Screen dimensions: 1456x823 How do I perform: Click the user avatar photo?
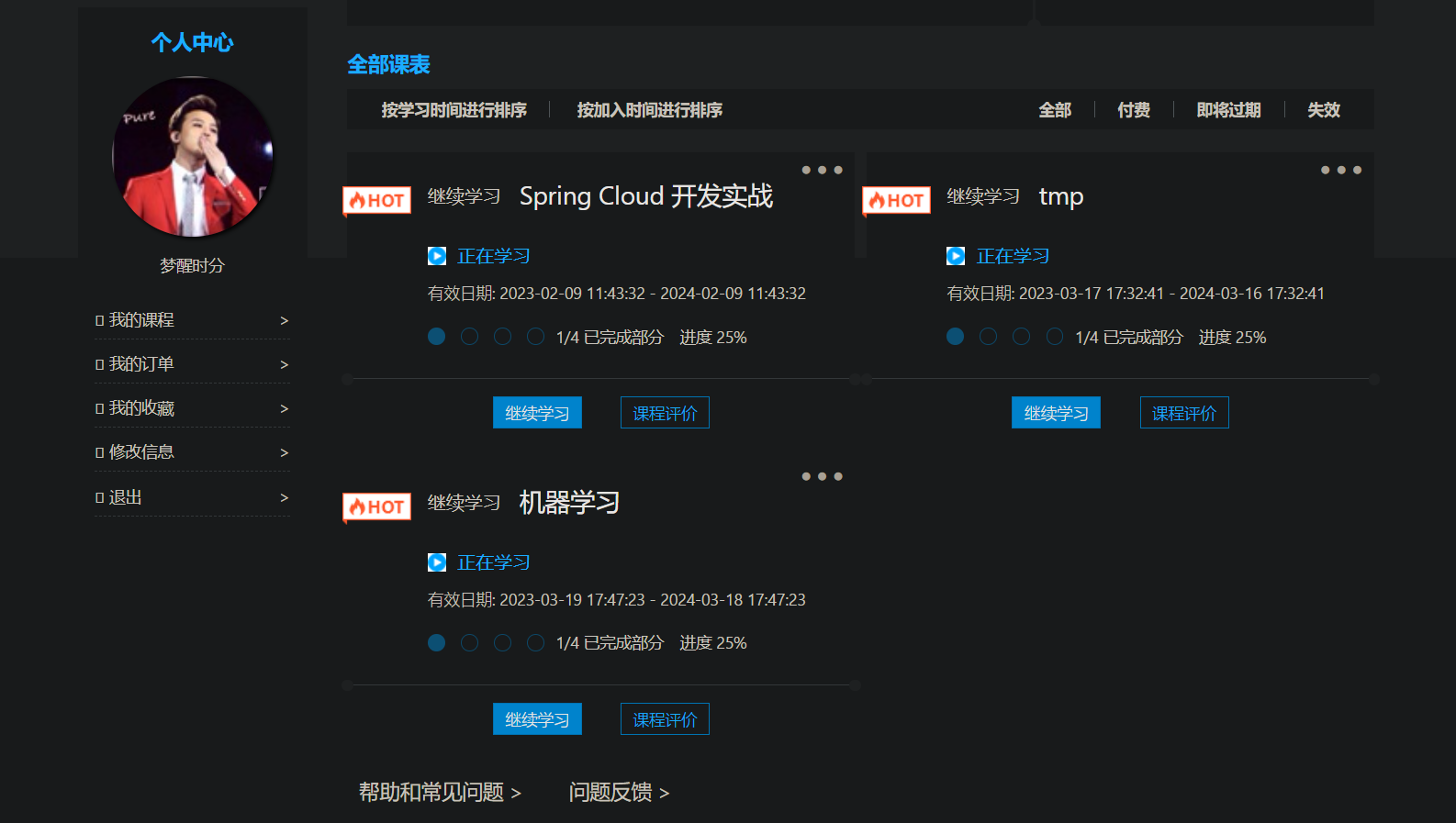193,157
